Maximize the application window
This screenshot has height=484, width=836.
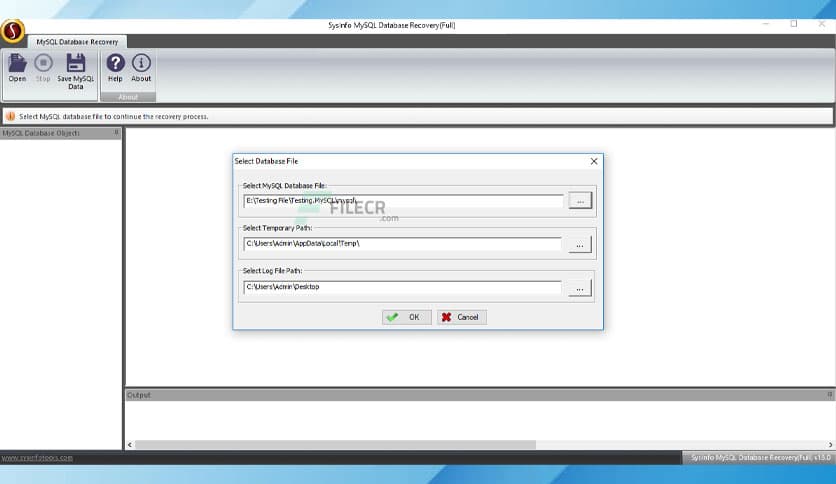[794, 24]
